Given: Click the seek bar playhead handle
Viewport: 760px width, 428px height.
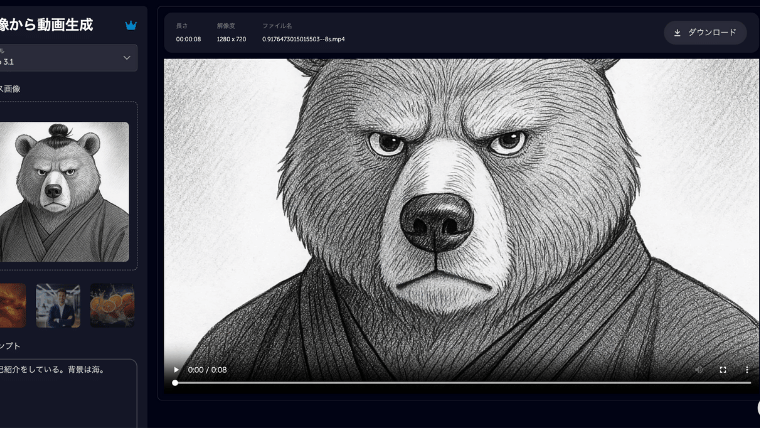Looking at the screenshot, I should [175, 383].
